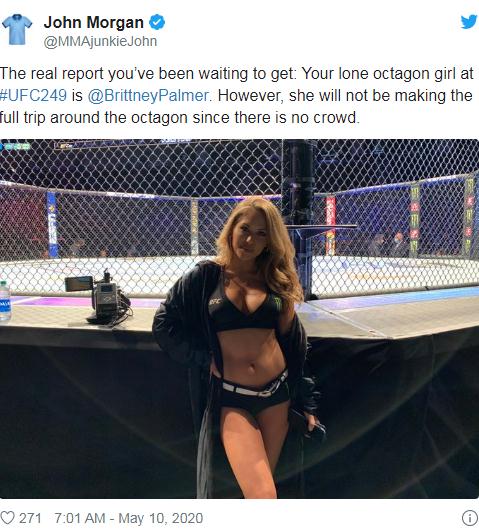
Task: Click the white belt in the photo
Action: click(255, 387)
